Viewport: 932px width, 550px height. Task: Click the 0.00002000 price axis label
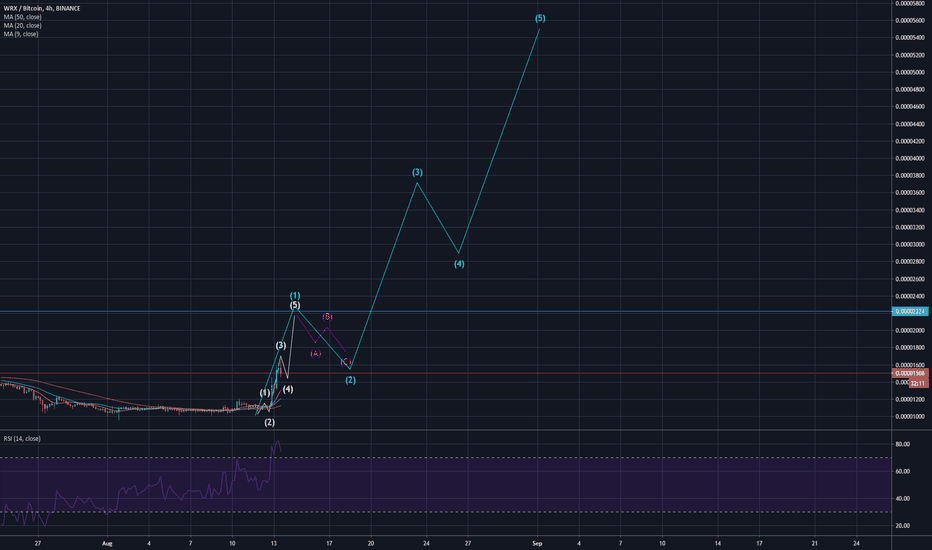(x=910, y=331)
